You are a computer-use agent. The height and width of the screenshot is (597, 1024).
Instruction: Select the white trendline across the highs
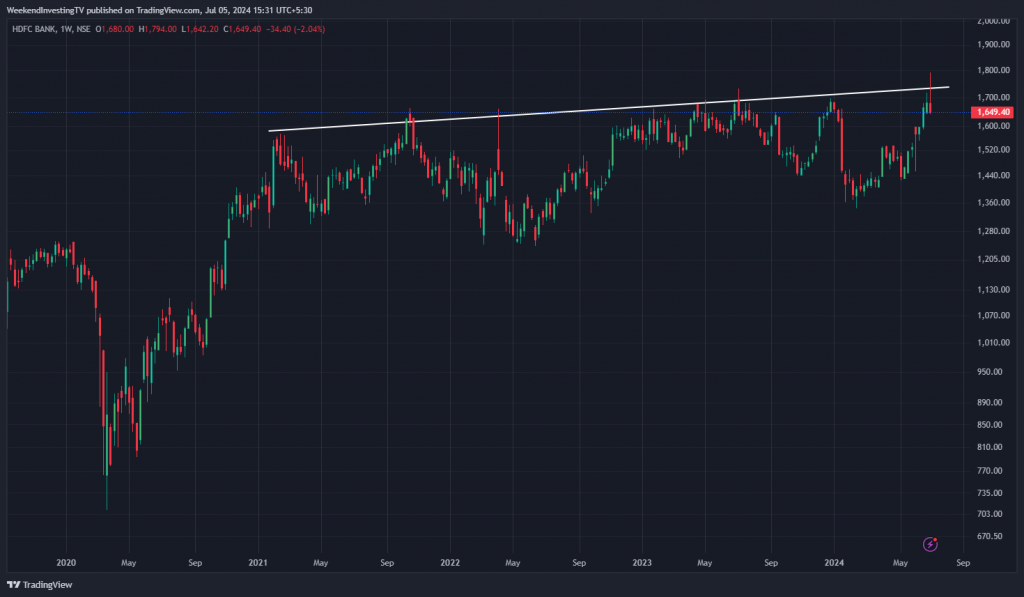609,108
